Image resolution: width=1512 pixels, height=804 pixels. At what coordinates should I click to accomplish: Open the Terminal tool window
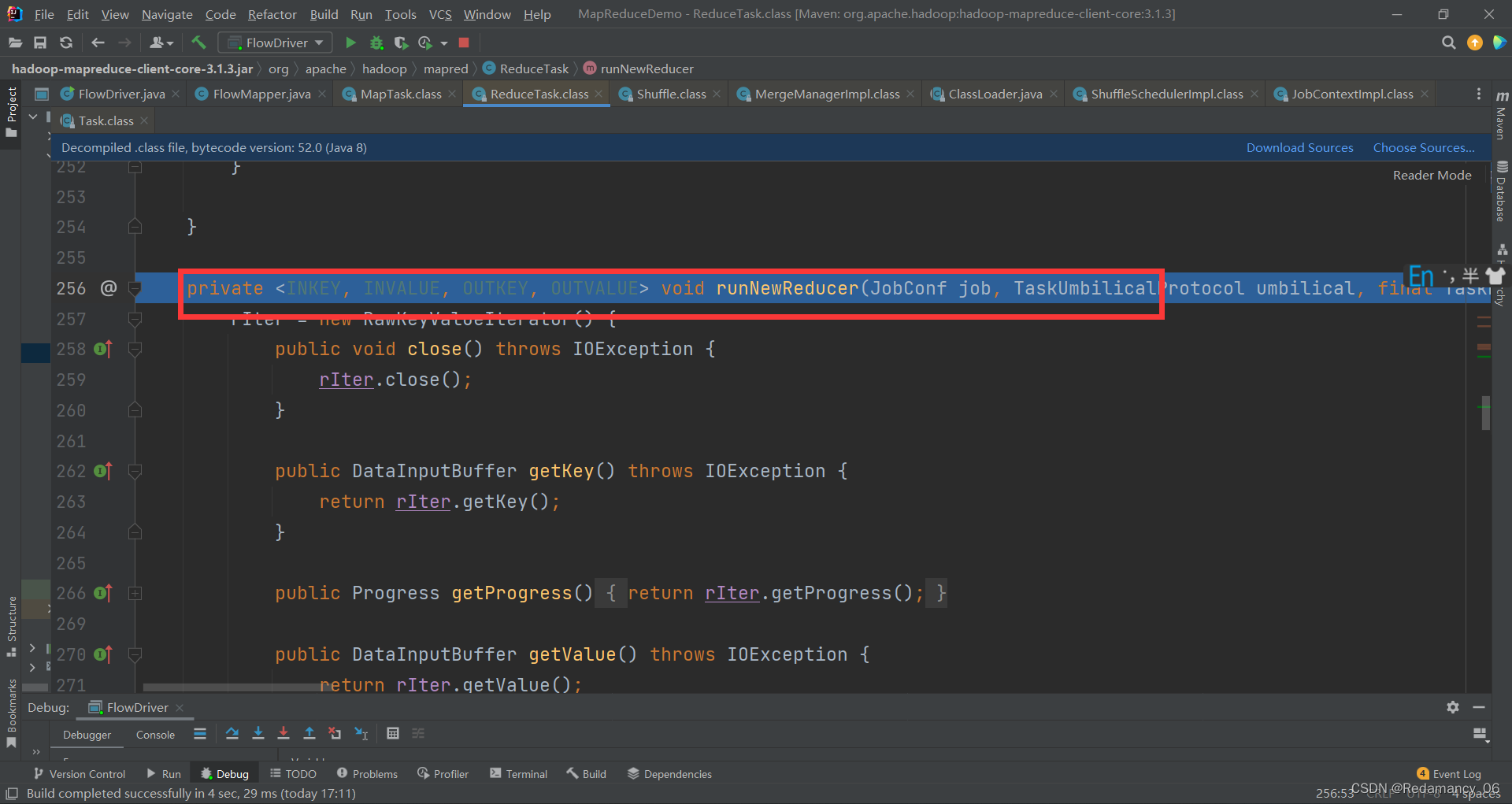[x=519, y=774]
